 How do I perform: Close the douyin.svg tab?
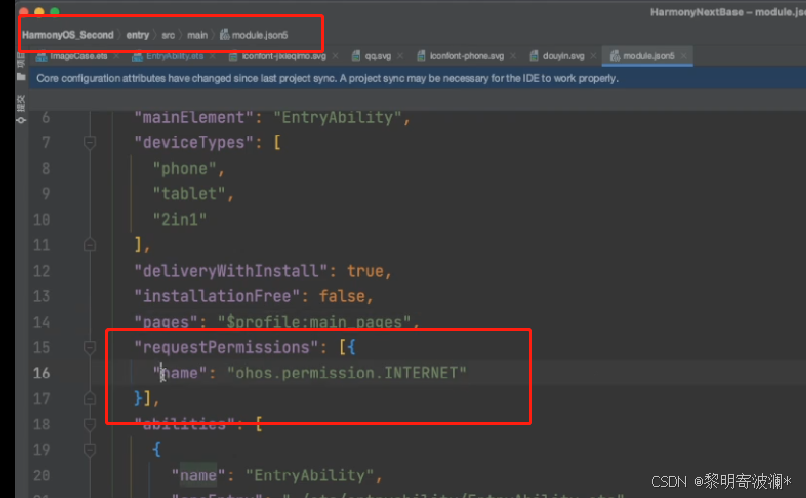(x=593, y=56)
